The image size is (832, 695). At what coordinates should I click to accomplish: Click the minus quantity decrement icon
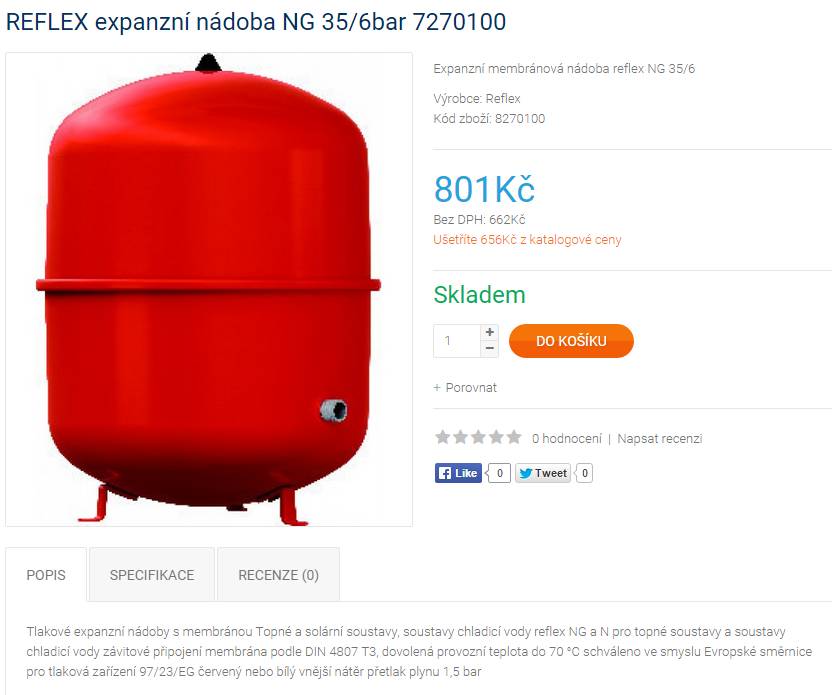pyautogui.click(x=490, y=349)
